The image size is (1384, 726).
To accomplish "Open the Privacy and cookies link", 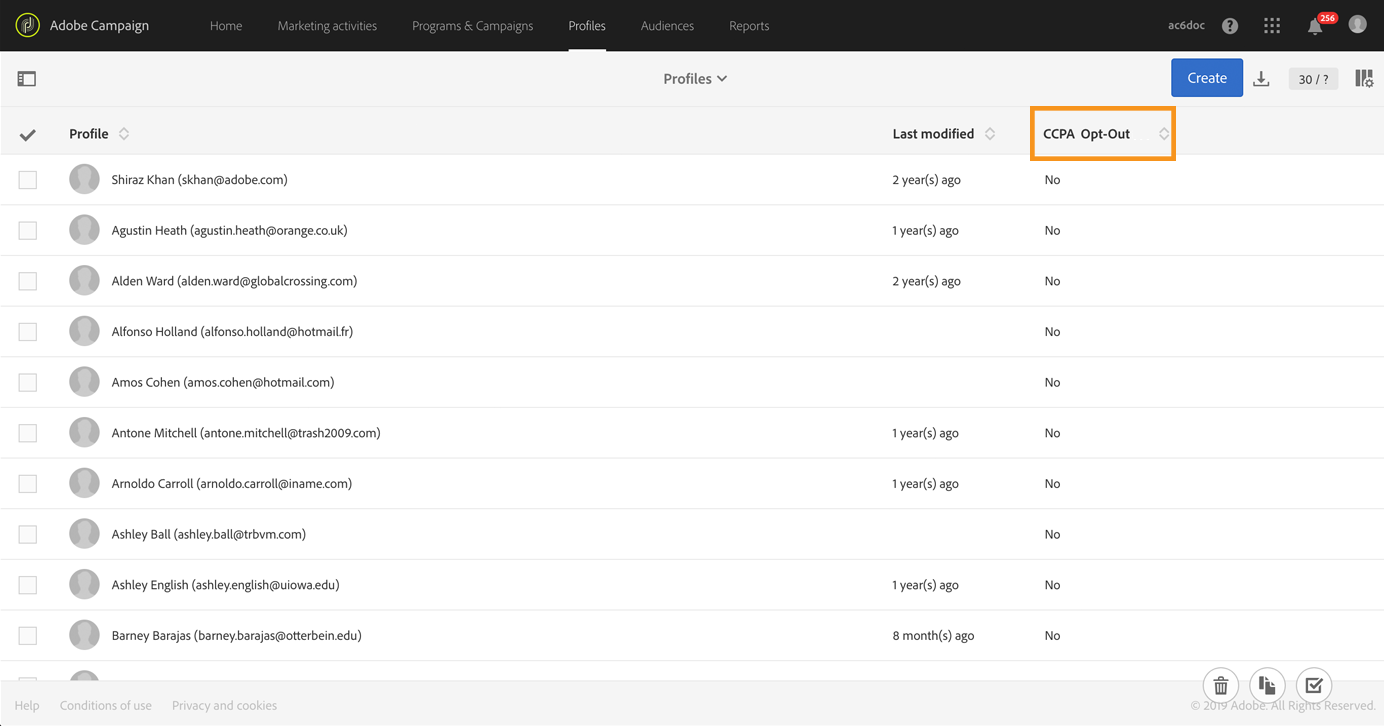I will pos(224,706).
